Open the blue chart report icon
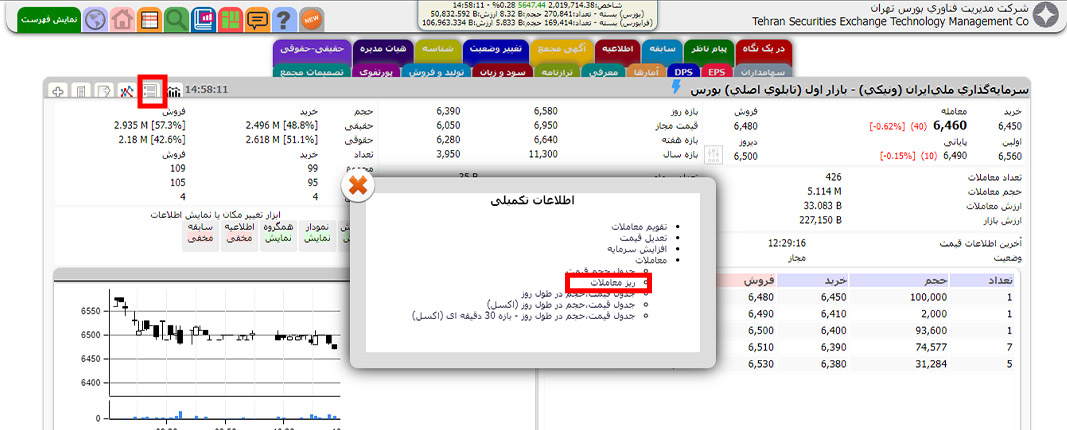1067x430 pixels. [x=203, y=19]
